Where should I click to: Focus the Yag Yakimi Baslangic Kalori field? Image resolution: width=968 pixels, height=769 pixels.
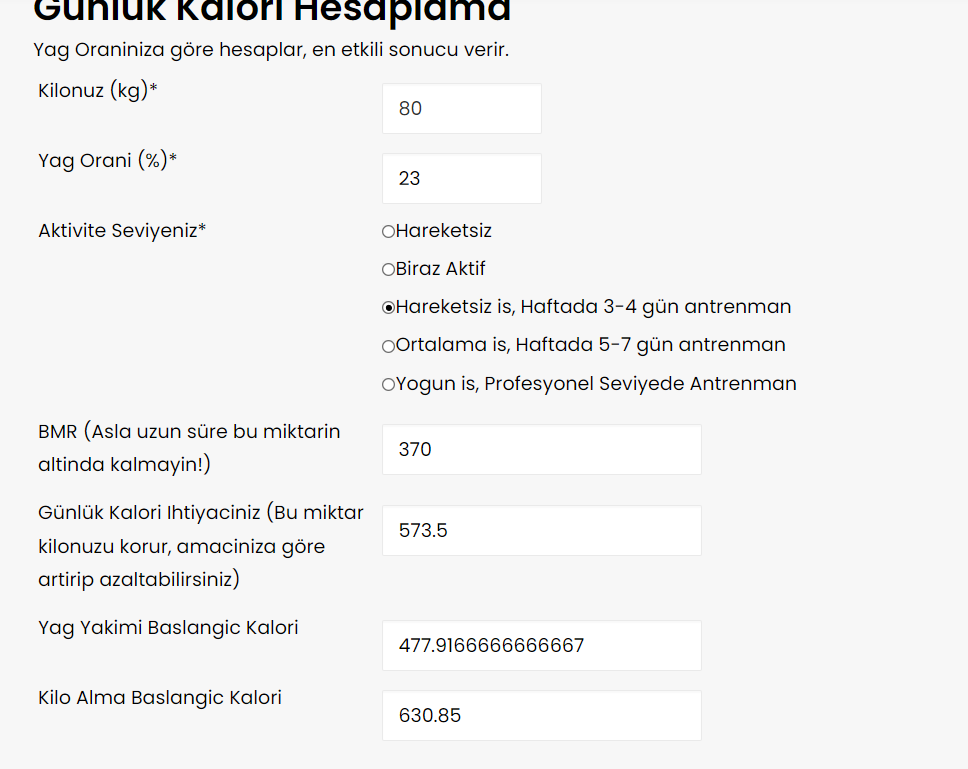click(x=541, y=646)
